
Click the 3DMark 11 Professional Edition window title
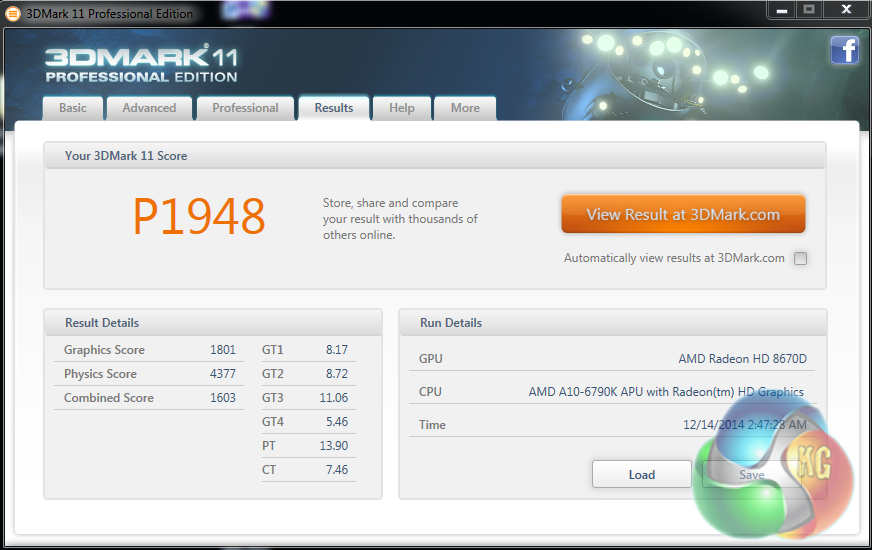click(x=110, y=13)
